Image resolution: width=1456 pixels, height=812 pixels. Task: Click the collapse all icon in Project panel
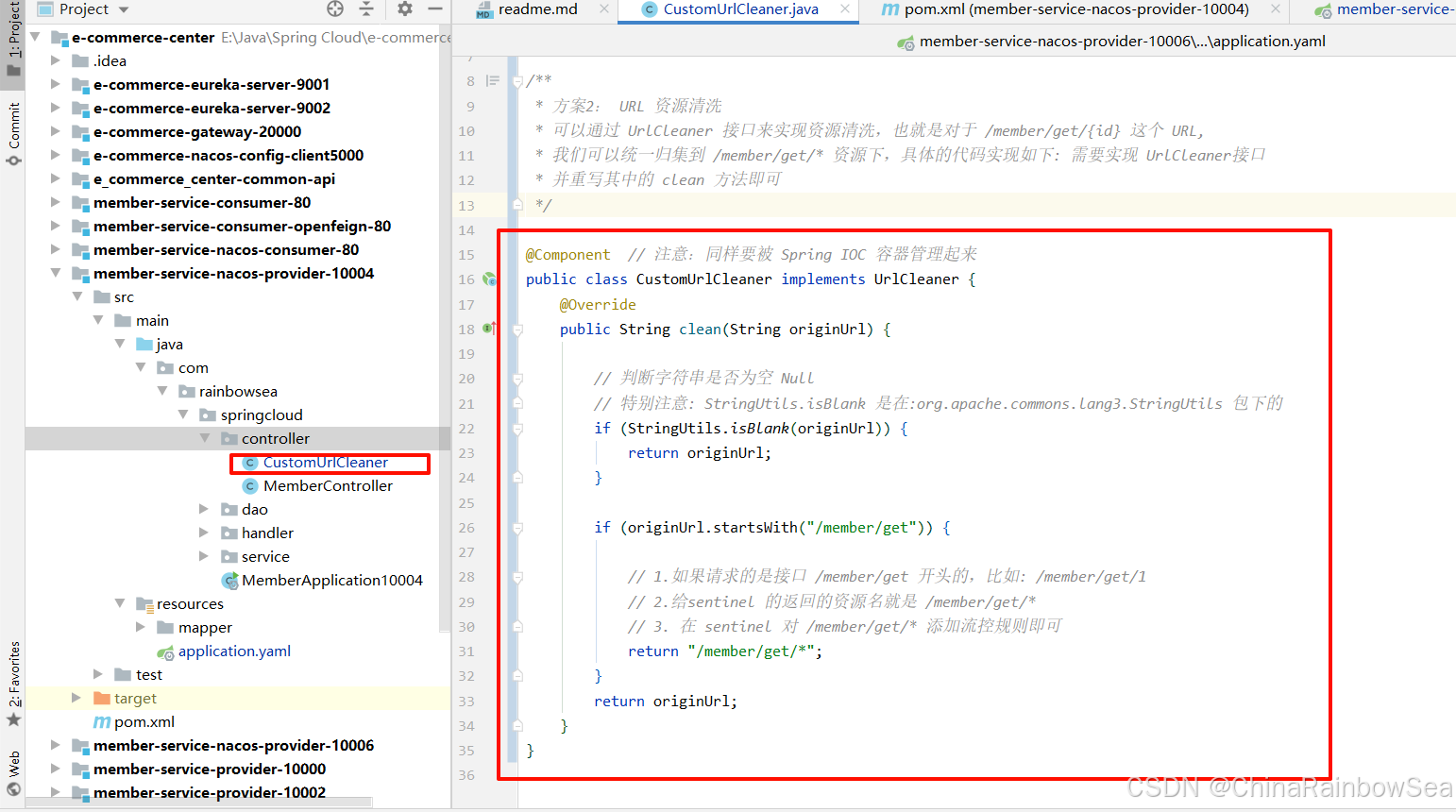point(366,9)
